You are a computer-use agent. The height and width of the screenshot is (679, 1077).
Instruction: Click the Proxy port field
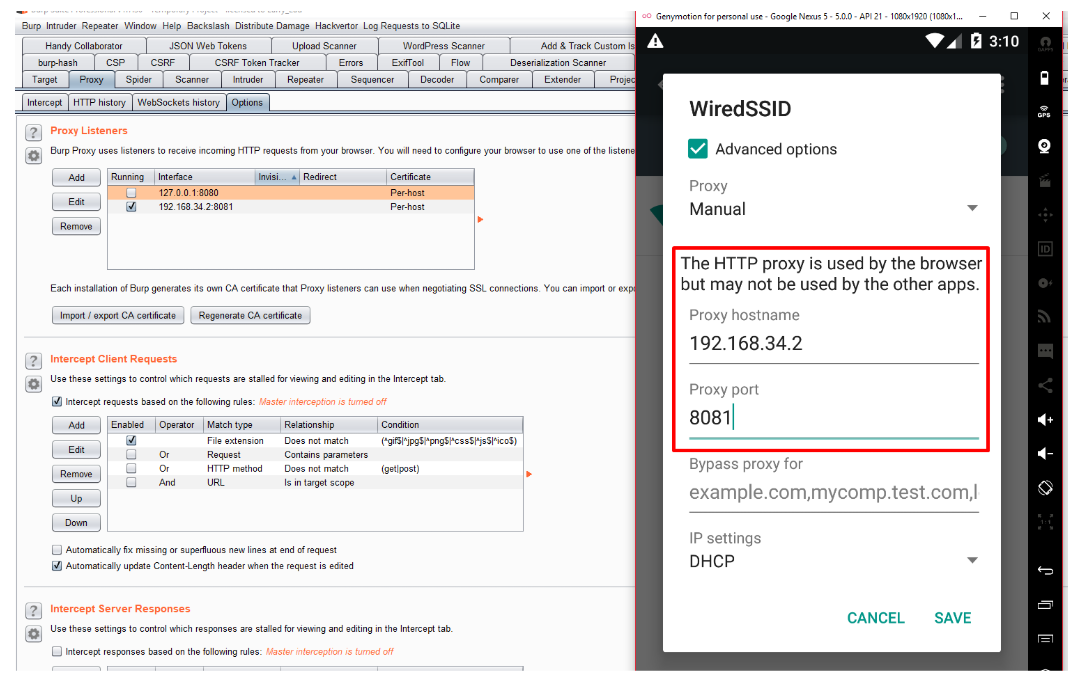pos(833,418)
